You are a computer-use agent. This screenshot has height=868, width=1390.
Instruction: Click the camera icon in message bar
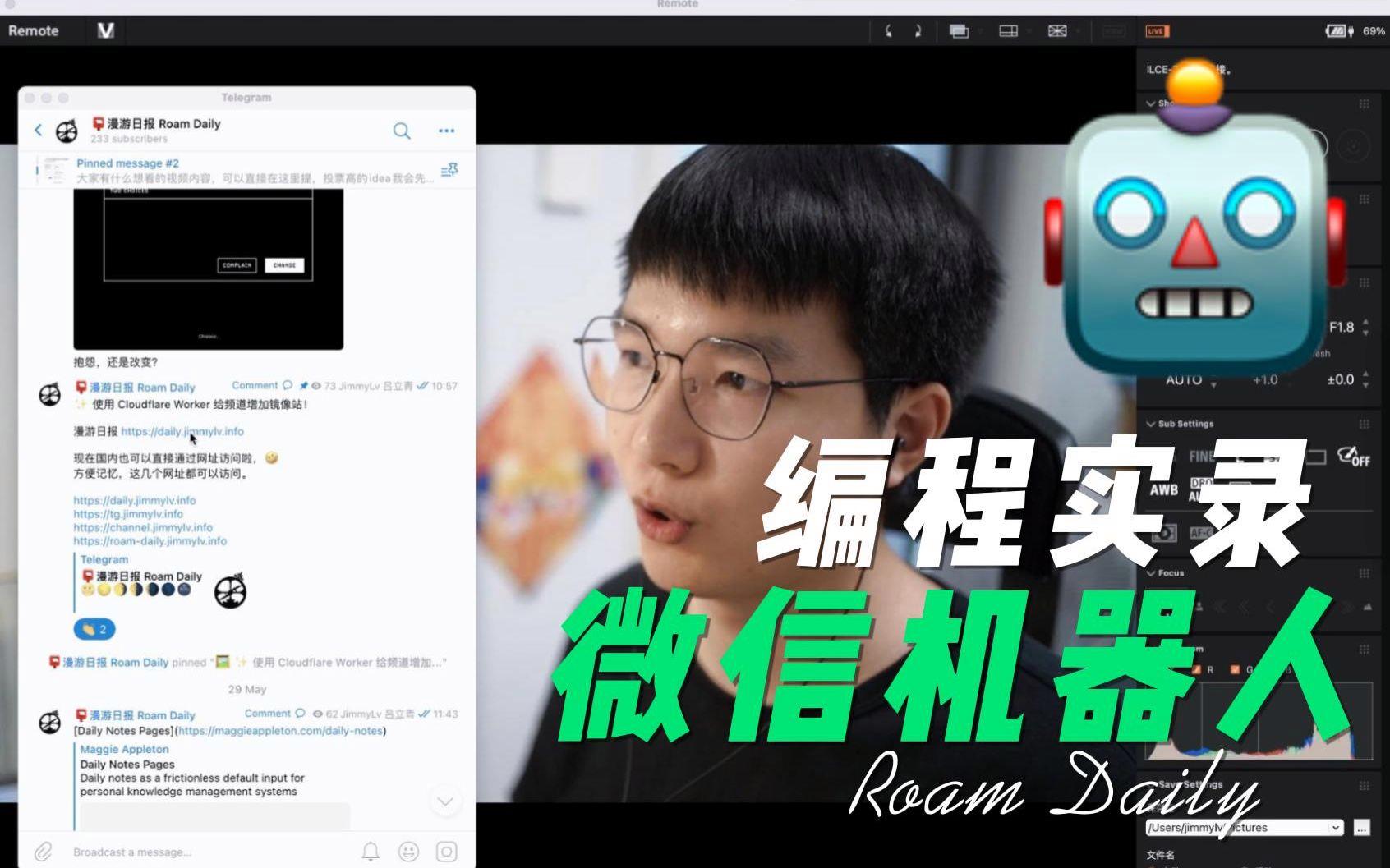tap(446, 852)
